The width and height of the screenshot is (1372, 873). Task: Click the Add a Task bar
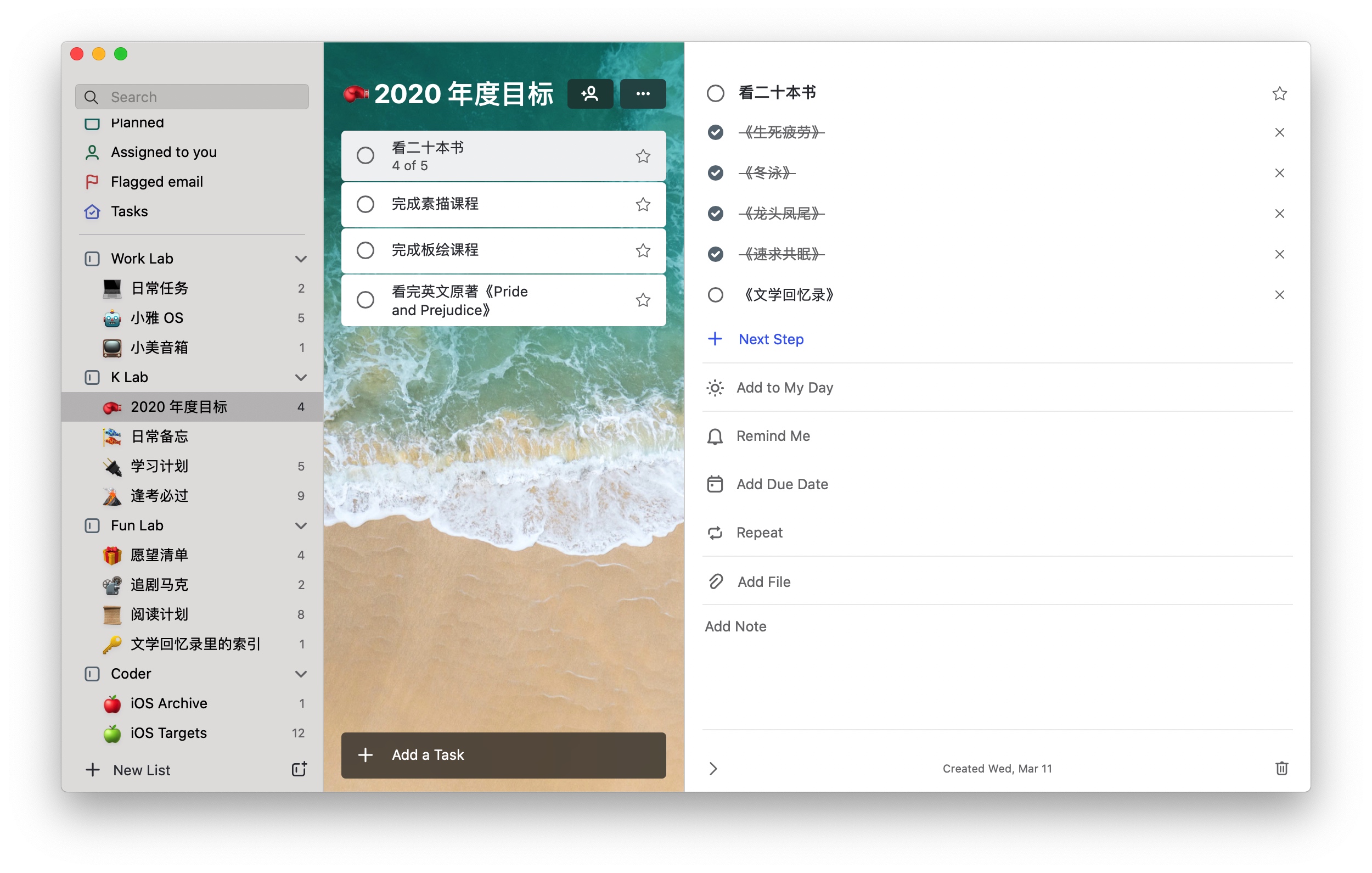pyautogui.click(x=503, y=755)
